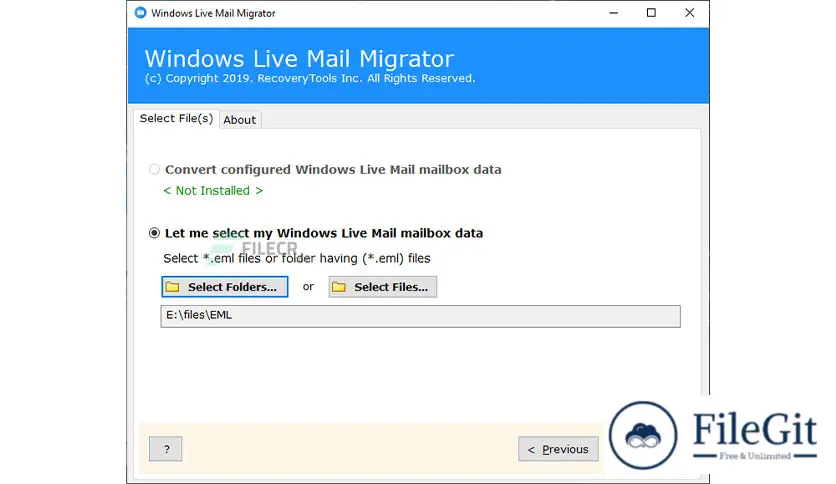836x484 pixels.
Task: Click the Windows Live Mail Migrator title bar icon
Action: (140, 13)
